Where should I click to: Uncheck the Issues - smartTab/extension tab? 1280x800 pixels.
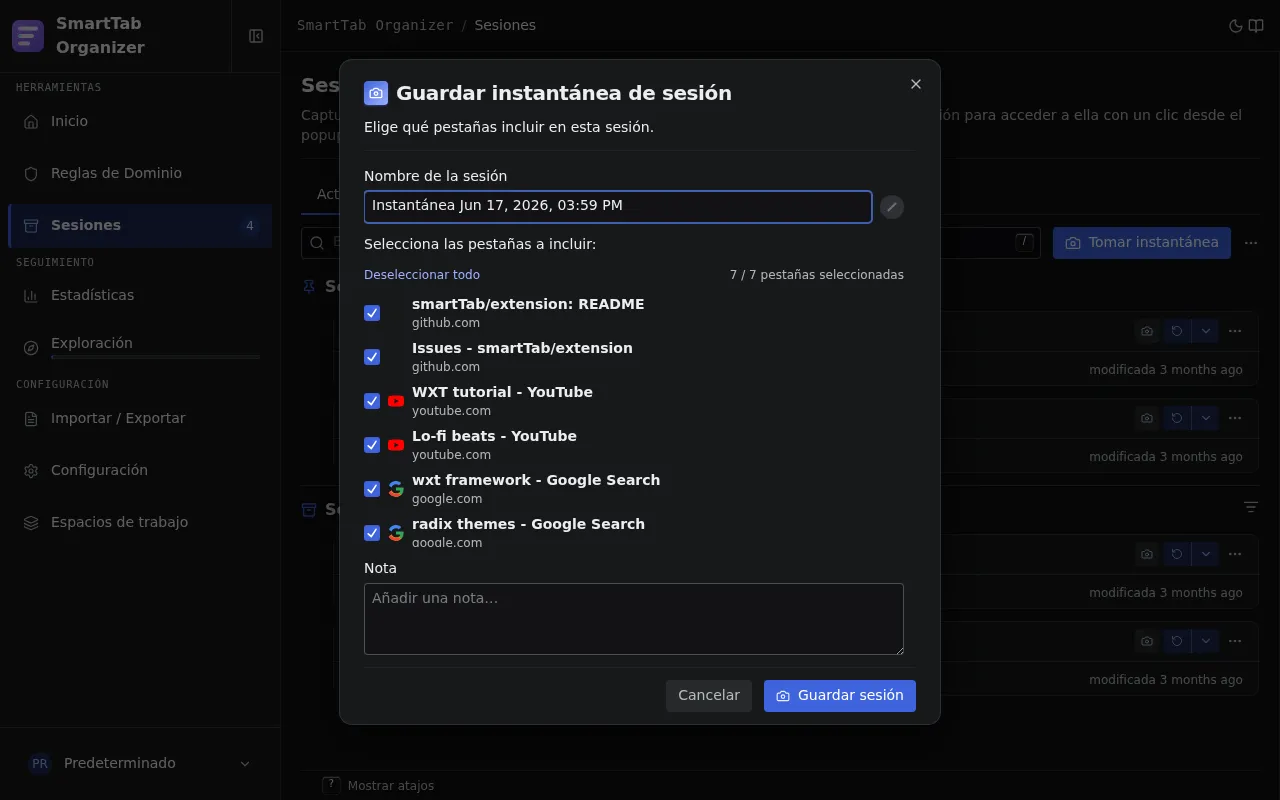coord(372,357)
